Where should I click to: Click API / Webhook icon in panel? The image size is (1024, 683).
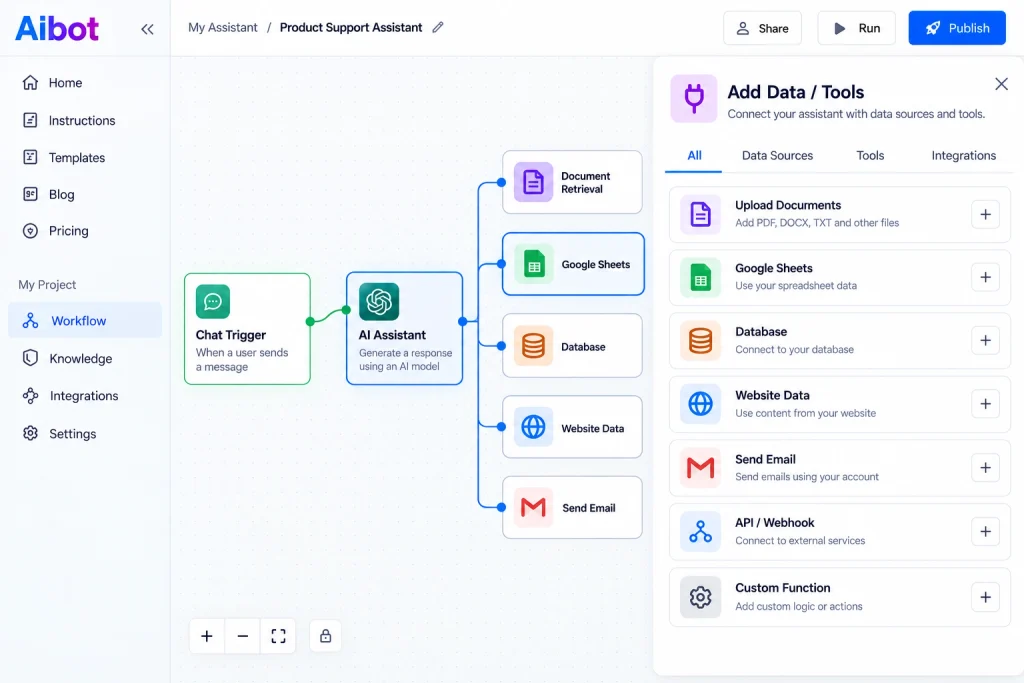coord(700,532)
